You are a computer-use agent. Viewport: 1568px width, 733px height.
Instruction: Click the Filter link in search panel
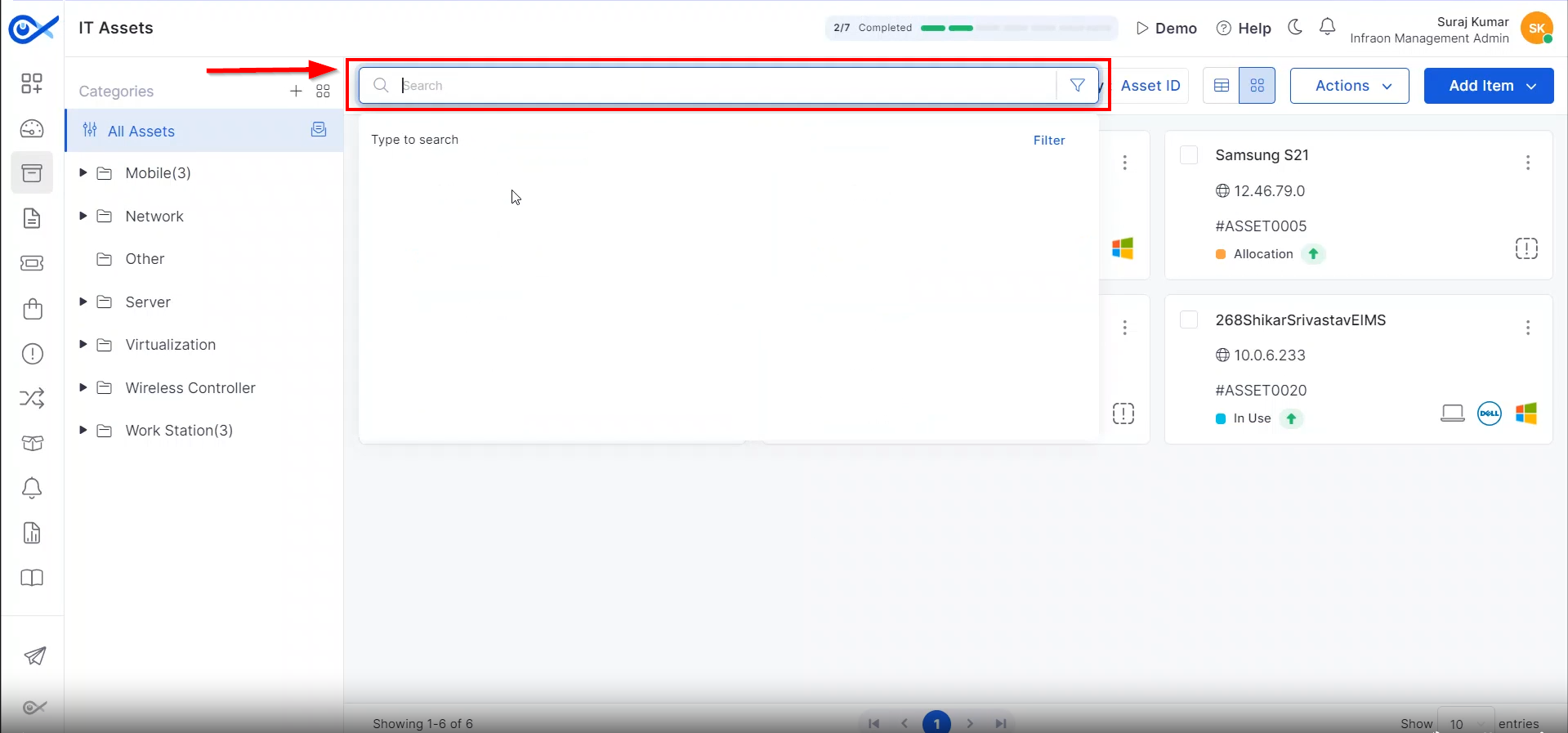[1048, 141]
